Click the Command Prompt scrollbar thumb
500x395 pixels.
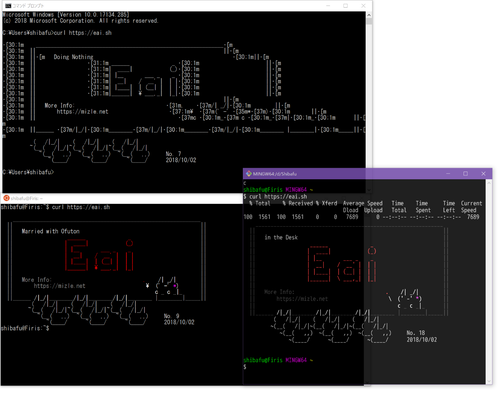tap(369, 22)
